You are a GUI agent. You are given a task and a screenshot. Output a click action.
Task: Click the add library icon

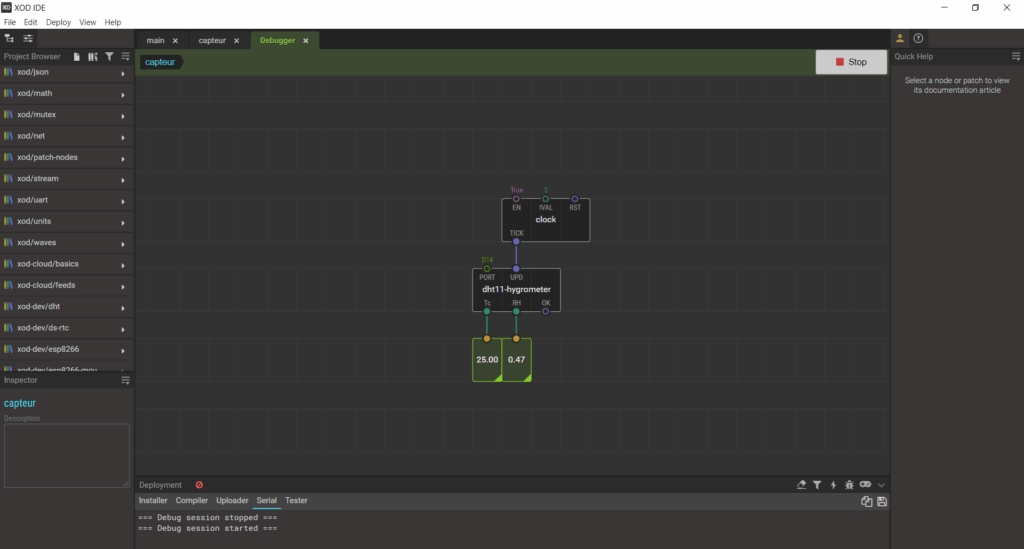[93, 57]
